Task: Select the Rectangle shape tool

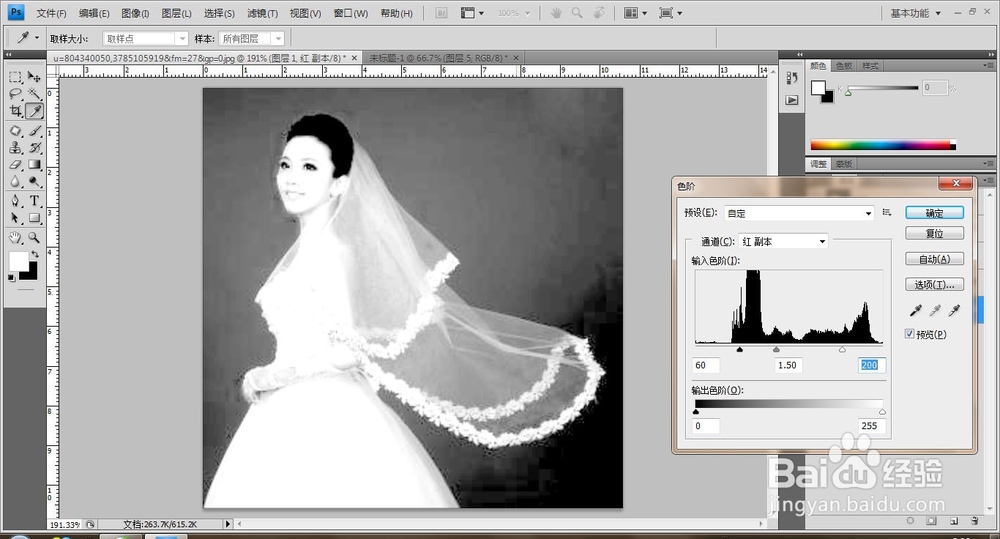Action: (x=34, y=218)
